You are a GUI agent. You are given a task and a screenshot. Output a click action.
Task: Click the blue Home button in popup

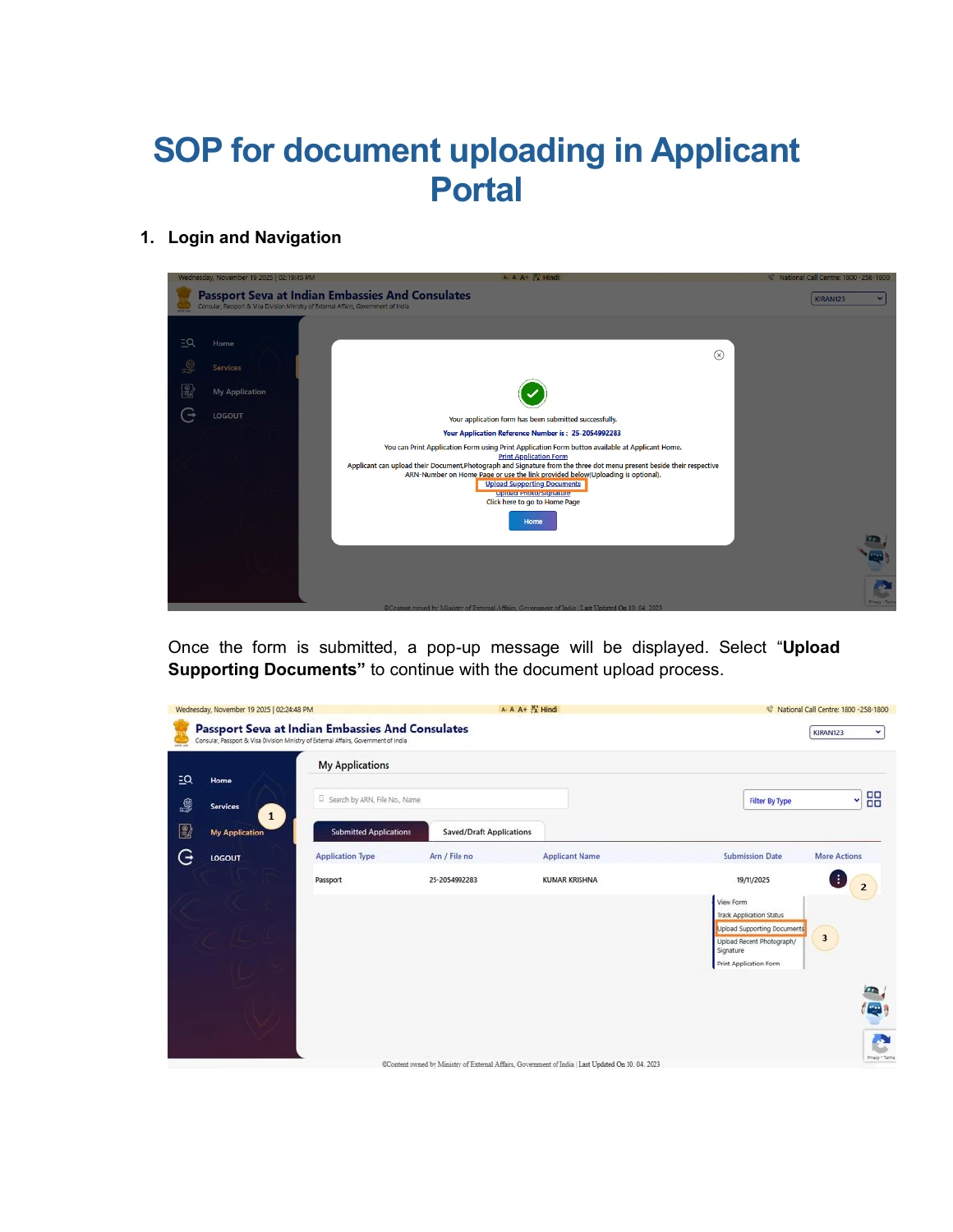(533, 522)
